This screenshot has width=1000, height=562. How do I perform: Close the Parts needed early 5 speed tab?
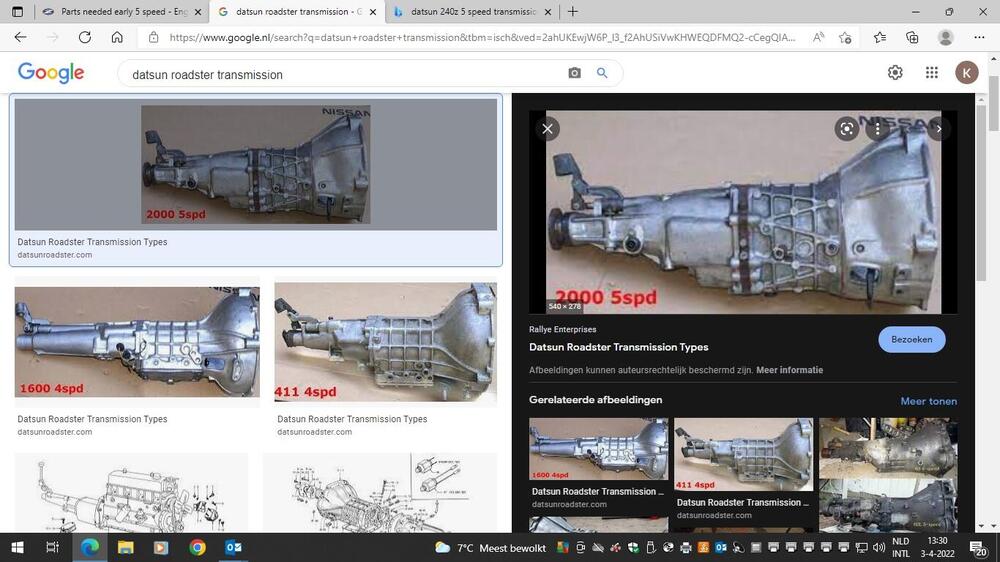click(198, 12)
